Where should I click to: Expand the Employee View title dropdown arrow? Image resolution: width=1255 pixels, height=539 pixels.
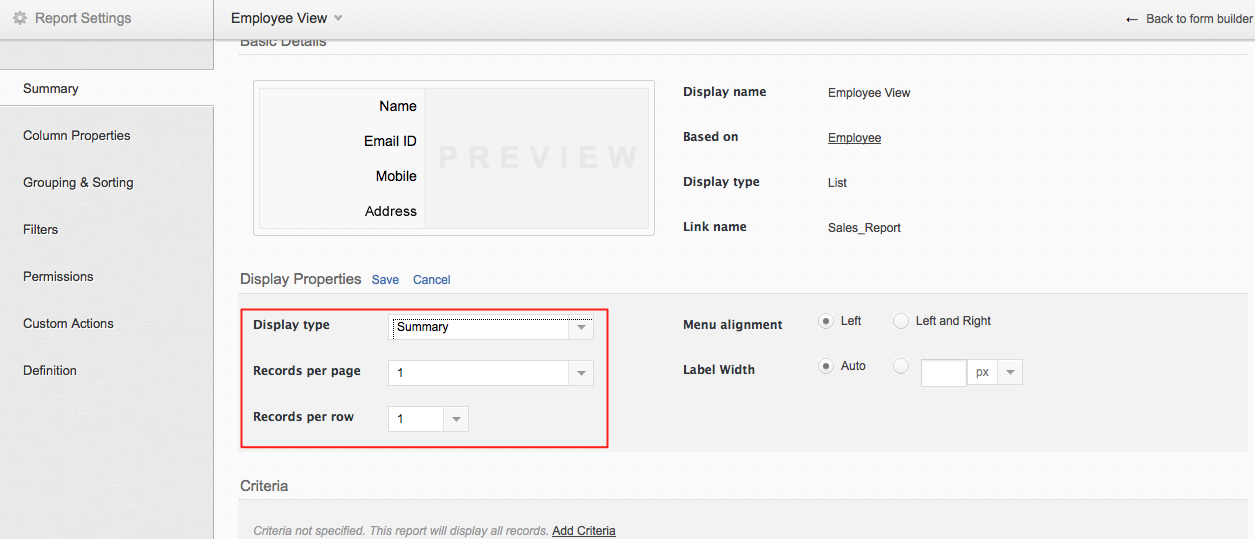click(338, 18)
